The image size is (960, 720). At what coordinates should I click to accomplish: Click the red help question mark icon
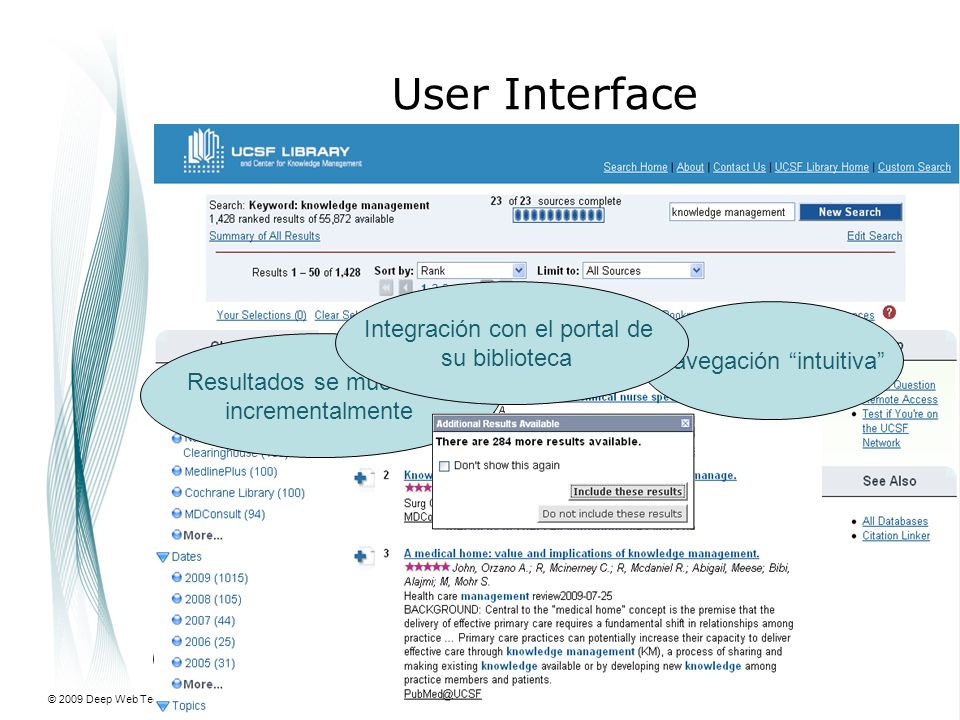(x=890, y=312)
